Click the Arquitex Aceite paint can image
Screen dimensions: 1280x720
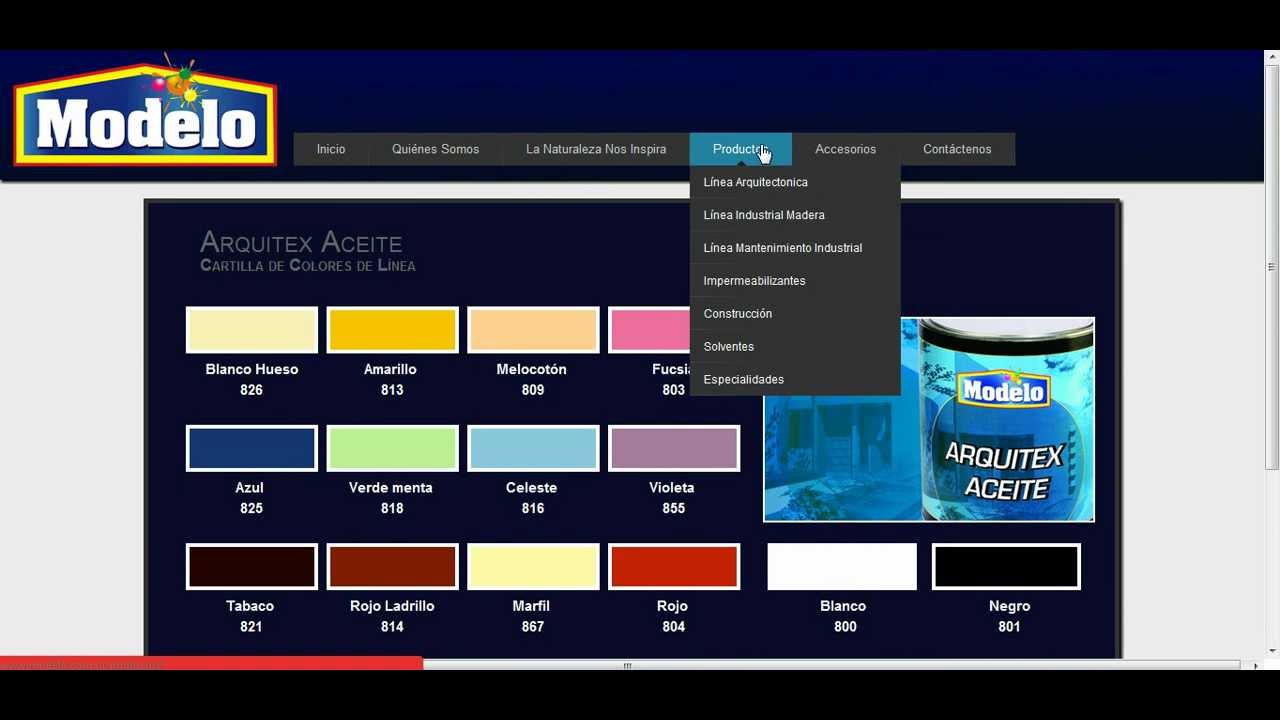point(929,420)
